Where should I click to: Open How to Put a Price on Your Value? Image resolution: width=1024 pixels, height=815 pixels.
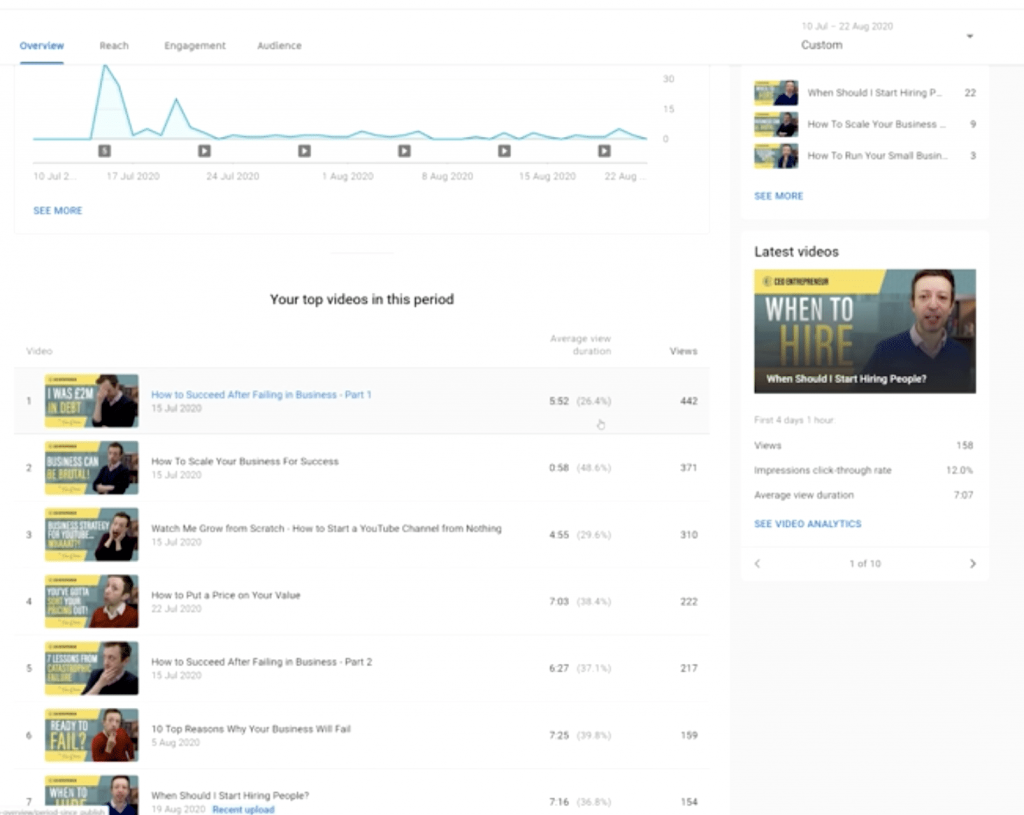point(226,595)
